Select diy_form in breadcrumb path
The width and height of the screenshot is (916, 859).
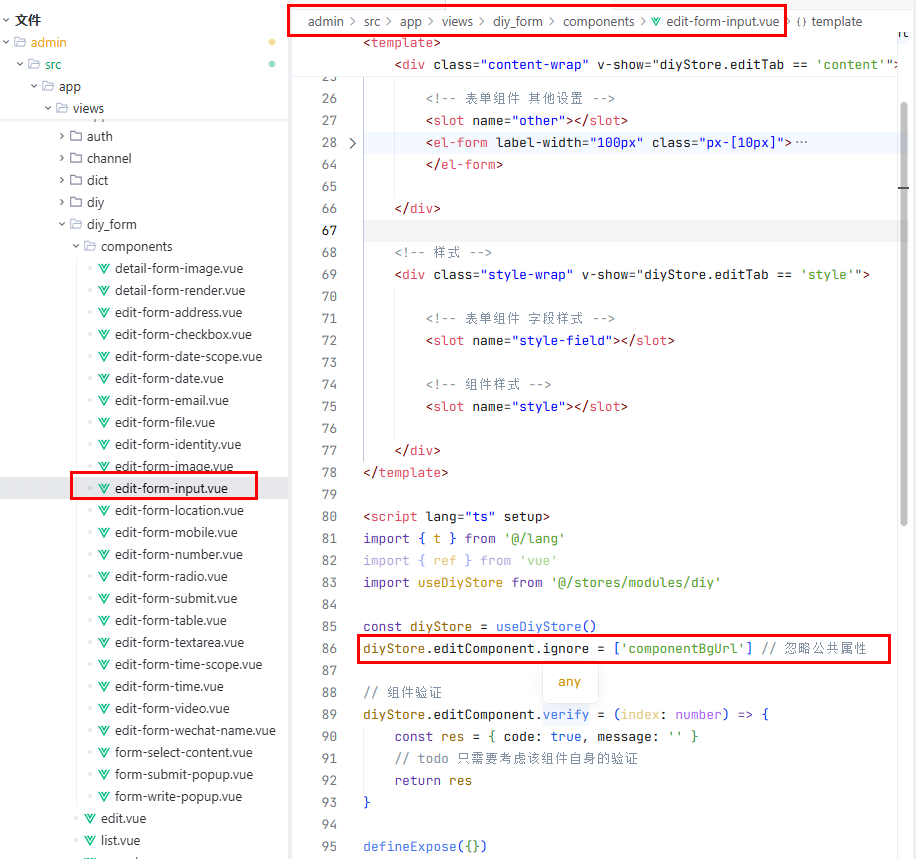click(x=520, y=21)
